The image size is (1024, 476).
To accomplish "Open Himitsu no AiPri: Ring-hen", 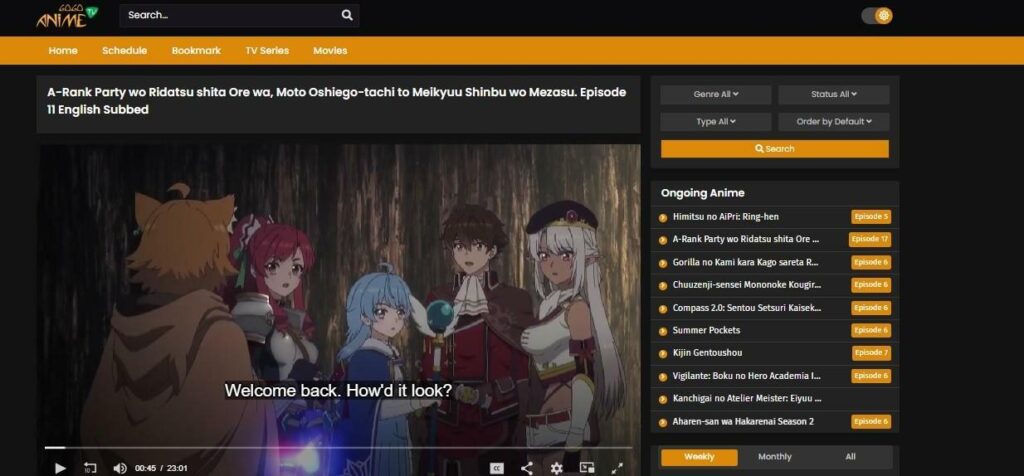I will (726, 217).
